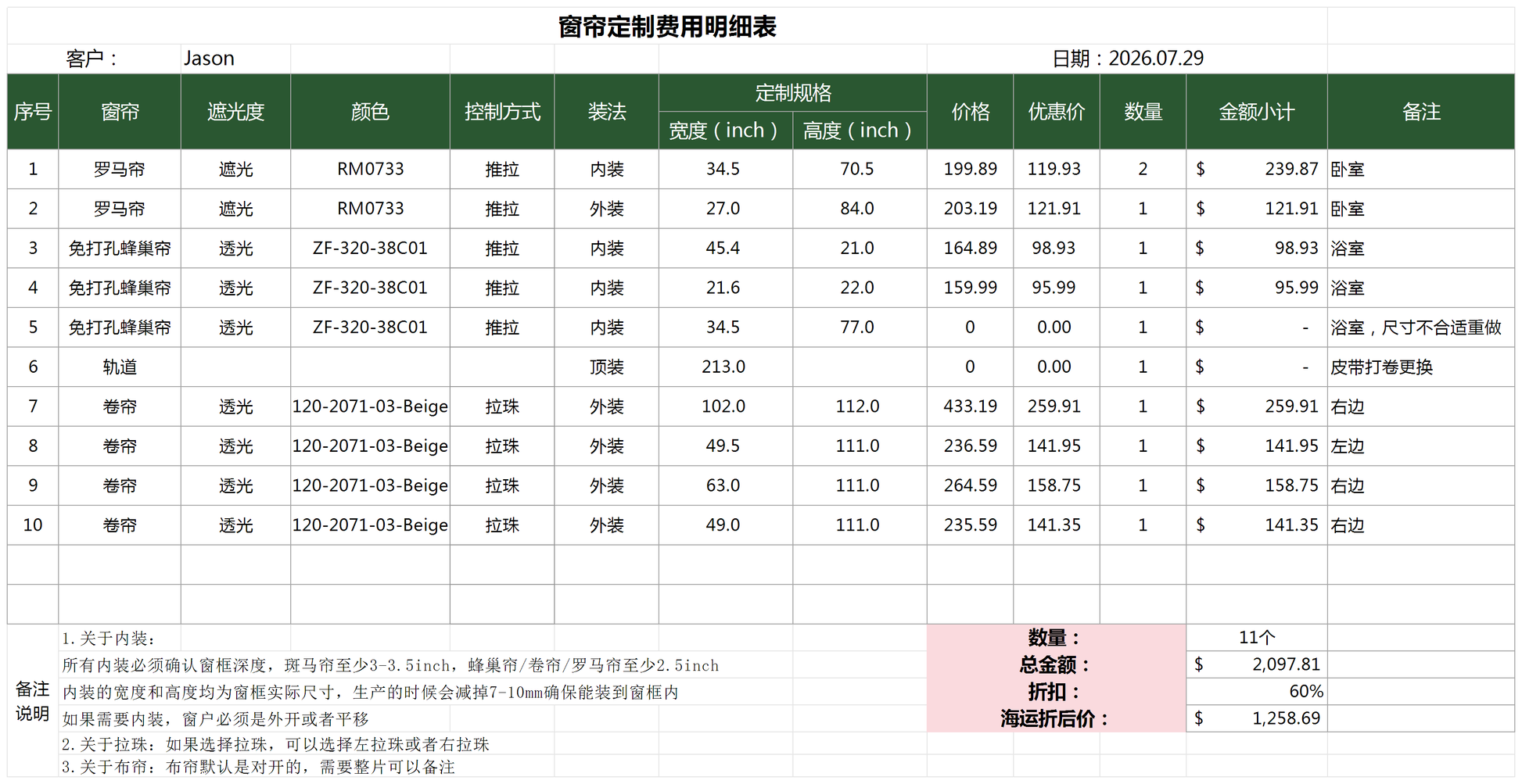Click the 定制规格 merged header
The height and width of the screenshot is (784, 1522).
(793, 93)
